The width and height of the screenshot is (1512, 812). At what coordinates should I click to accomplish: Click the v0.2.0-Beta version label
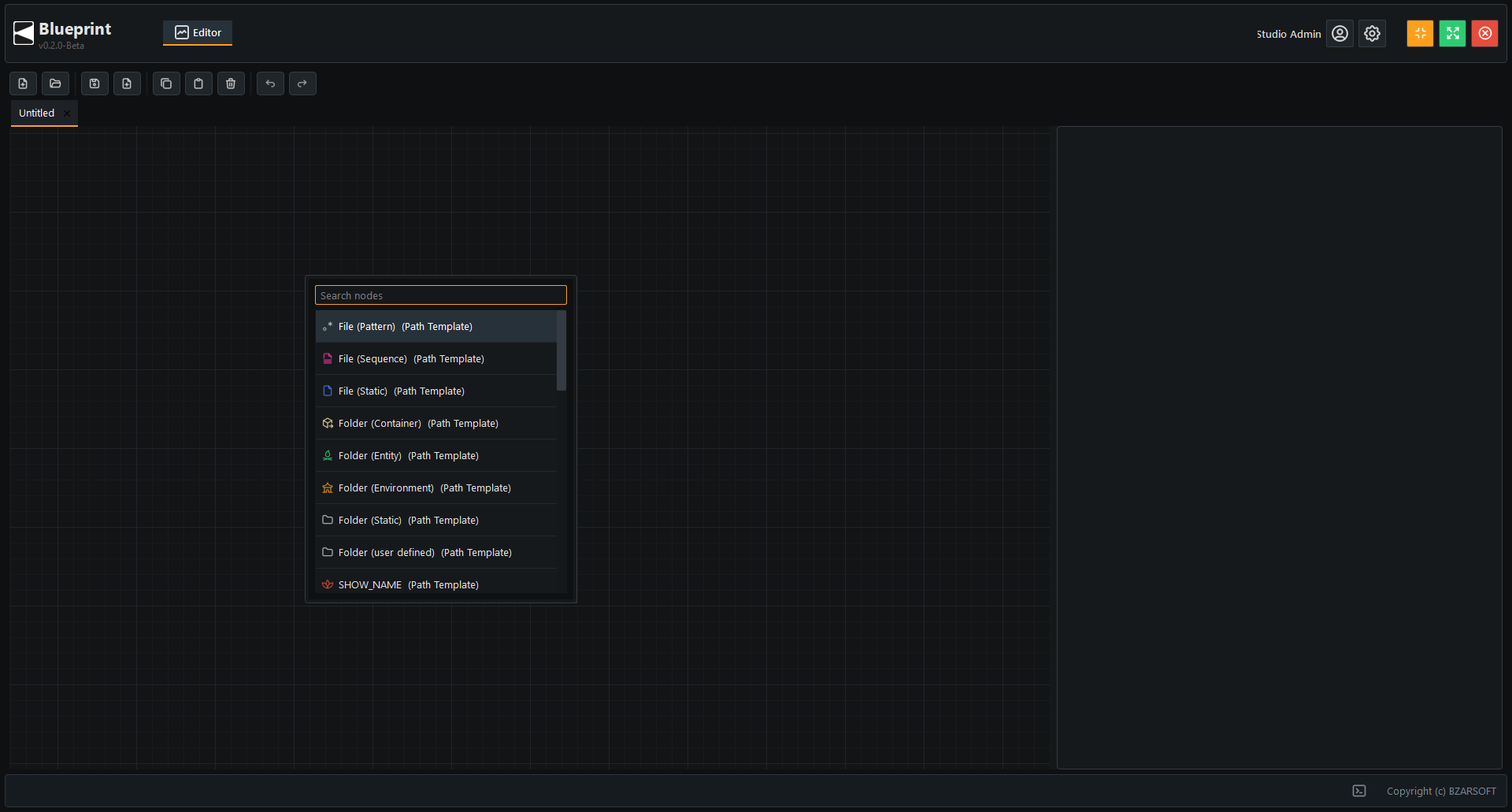pyautogui.click(x=61, y=46)
